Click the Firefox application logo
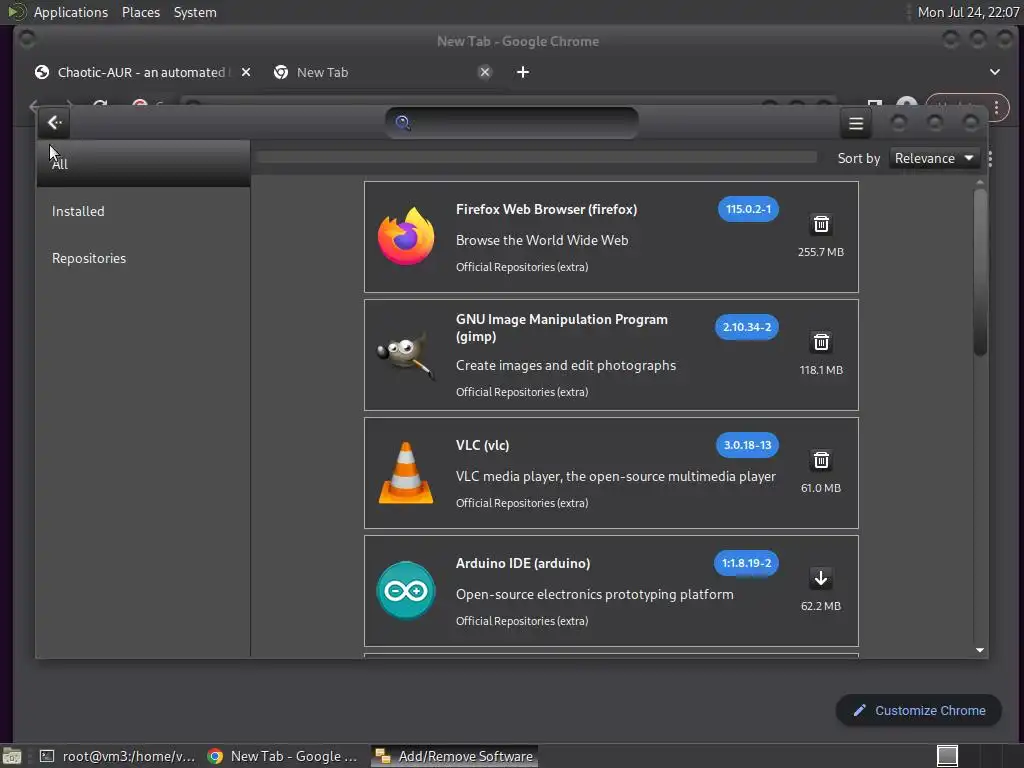 click(x=406, y=236)
